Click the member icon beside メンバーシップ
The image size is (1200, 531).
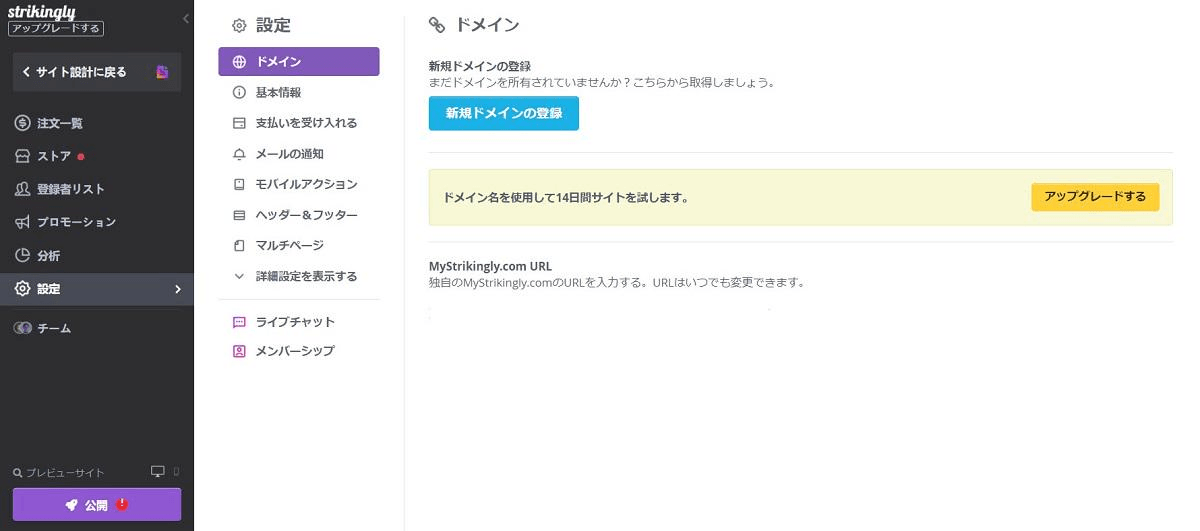[x=239, y=351]
